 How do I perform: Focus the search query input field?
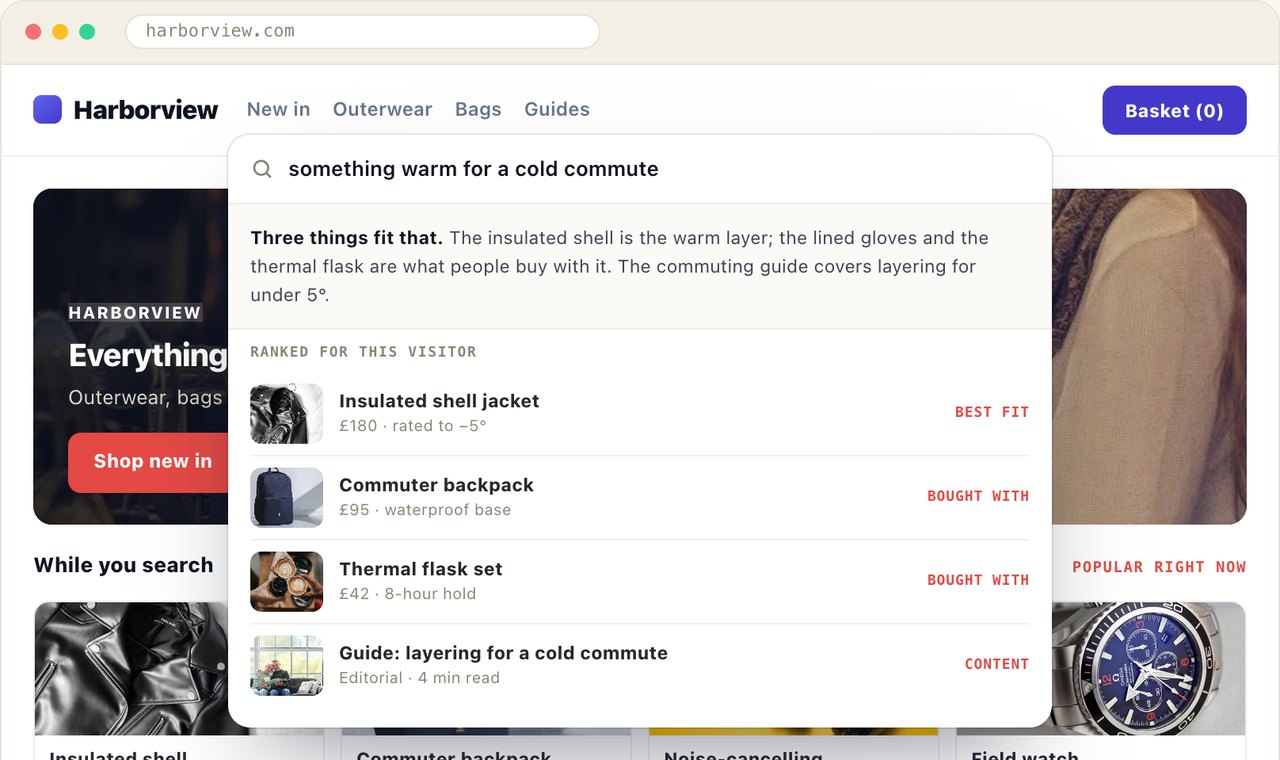(640, 169)
